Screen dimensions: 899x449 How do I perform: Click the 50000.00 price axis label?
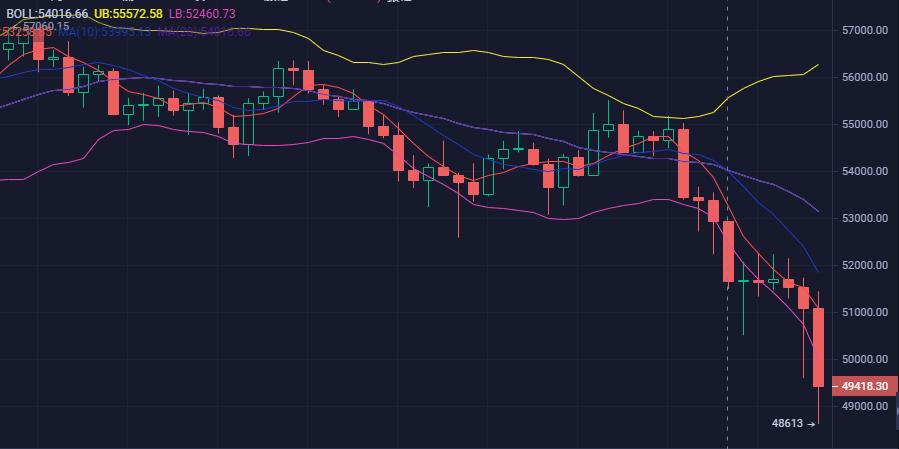[x=866, y=360]
